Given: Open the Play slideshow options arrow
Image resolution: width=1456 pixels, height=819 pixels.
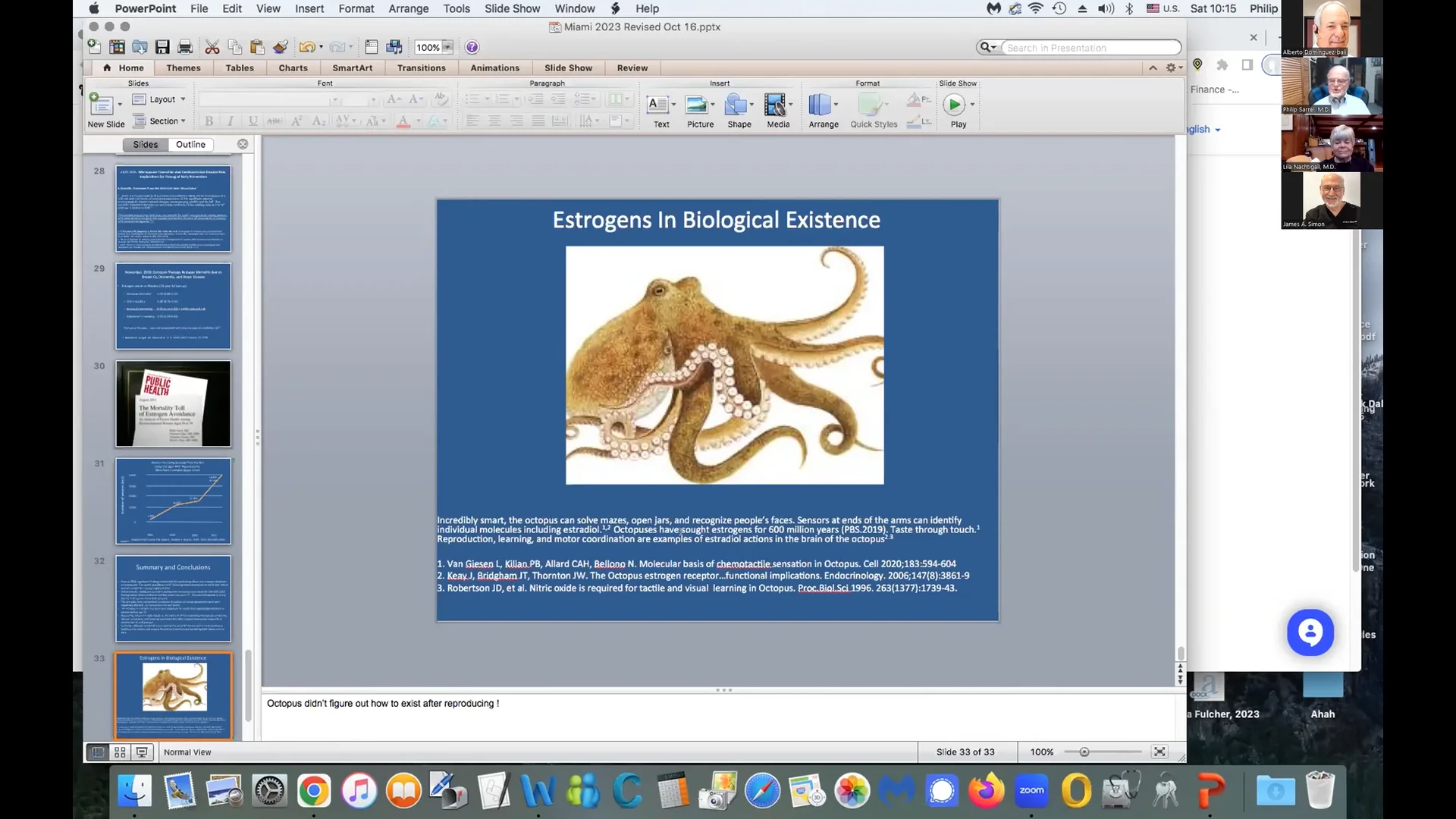Looking at the screenshot, I should pos(972,105).
